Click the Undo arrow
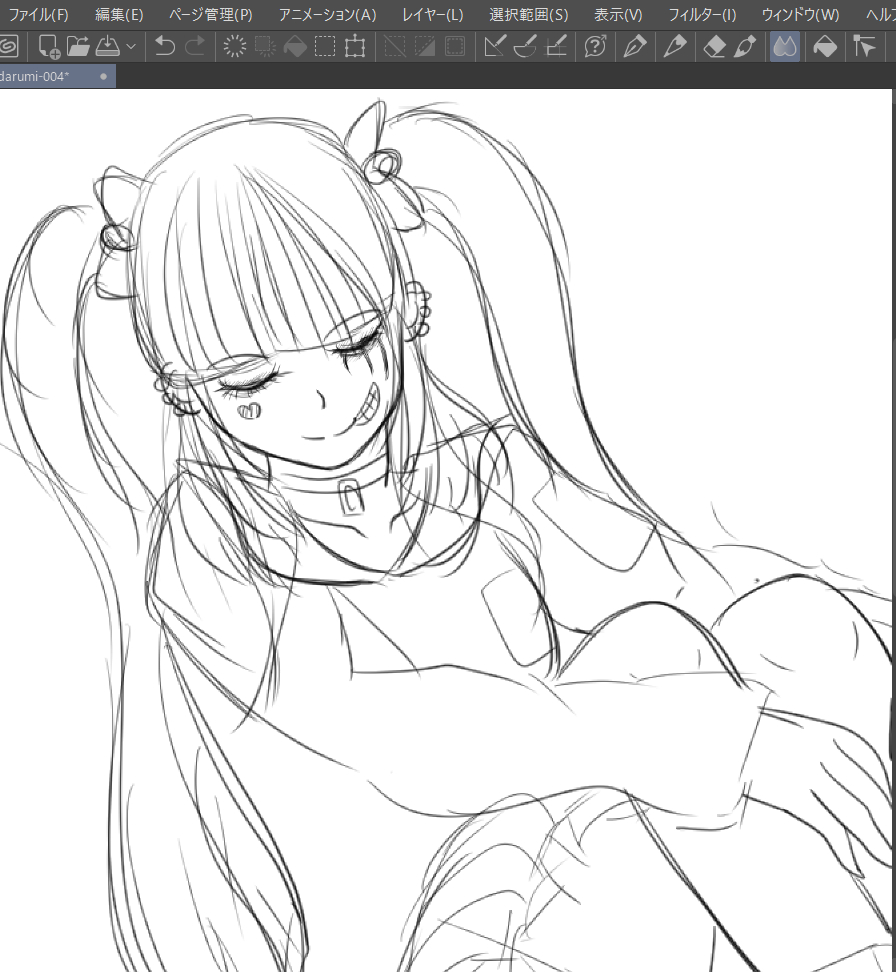 point(164,46)
